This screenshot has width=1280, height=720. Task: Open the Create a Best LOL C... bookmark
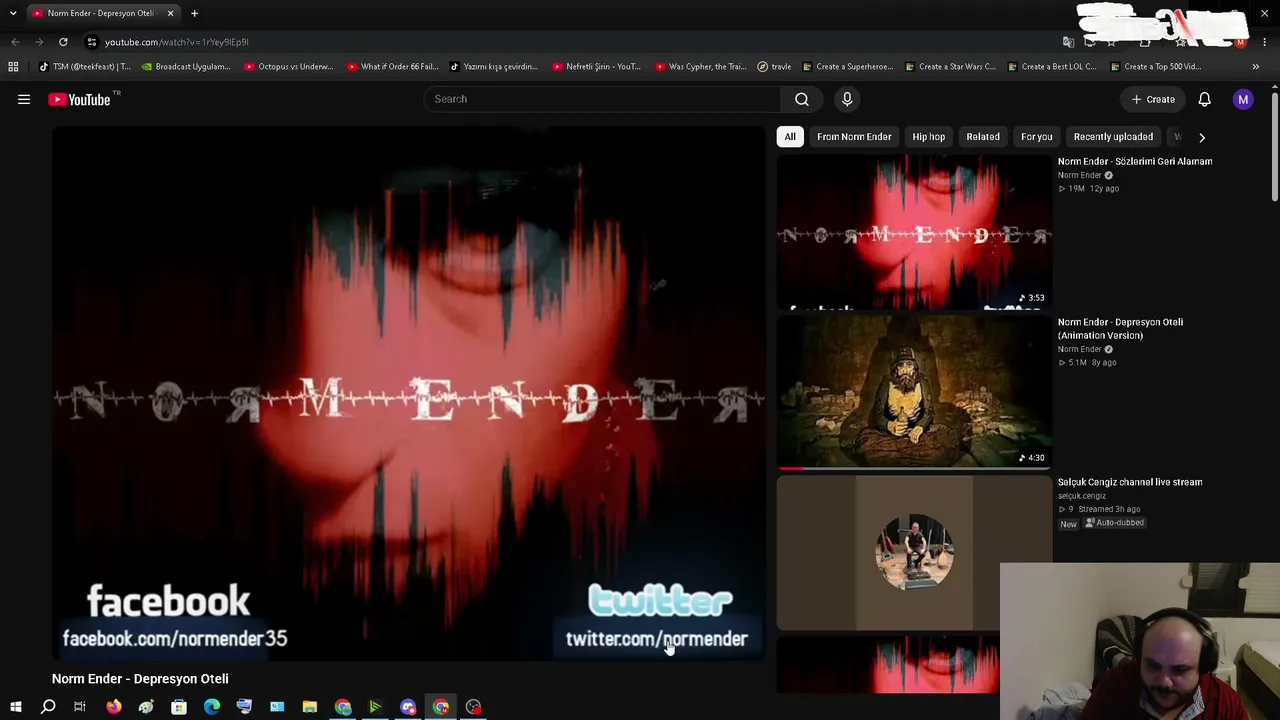point(1052,67)
